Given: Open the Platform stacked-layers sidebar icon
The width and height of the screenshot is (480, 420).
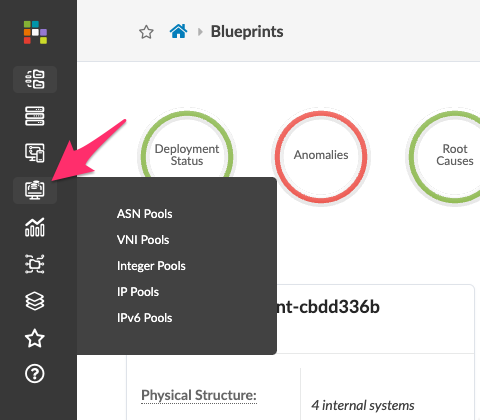Looking at the screenshot, I should pyautogui.click(x=35, y=301).
